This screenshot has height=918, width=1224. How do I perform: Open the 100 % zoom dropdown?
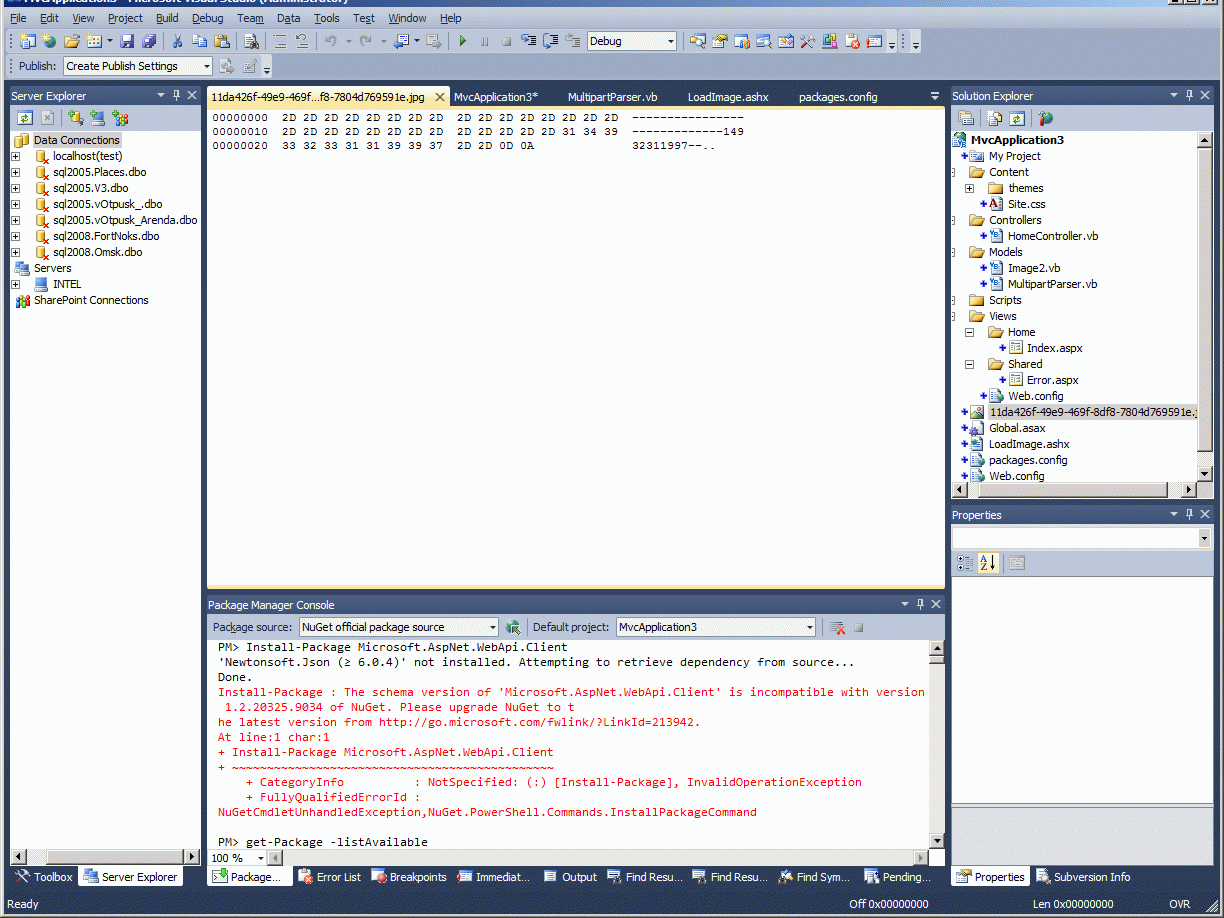(x=261, y=858)
